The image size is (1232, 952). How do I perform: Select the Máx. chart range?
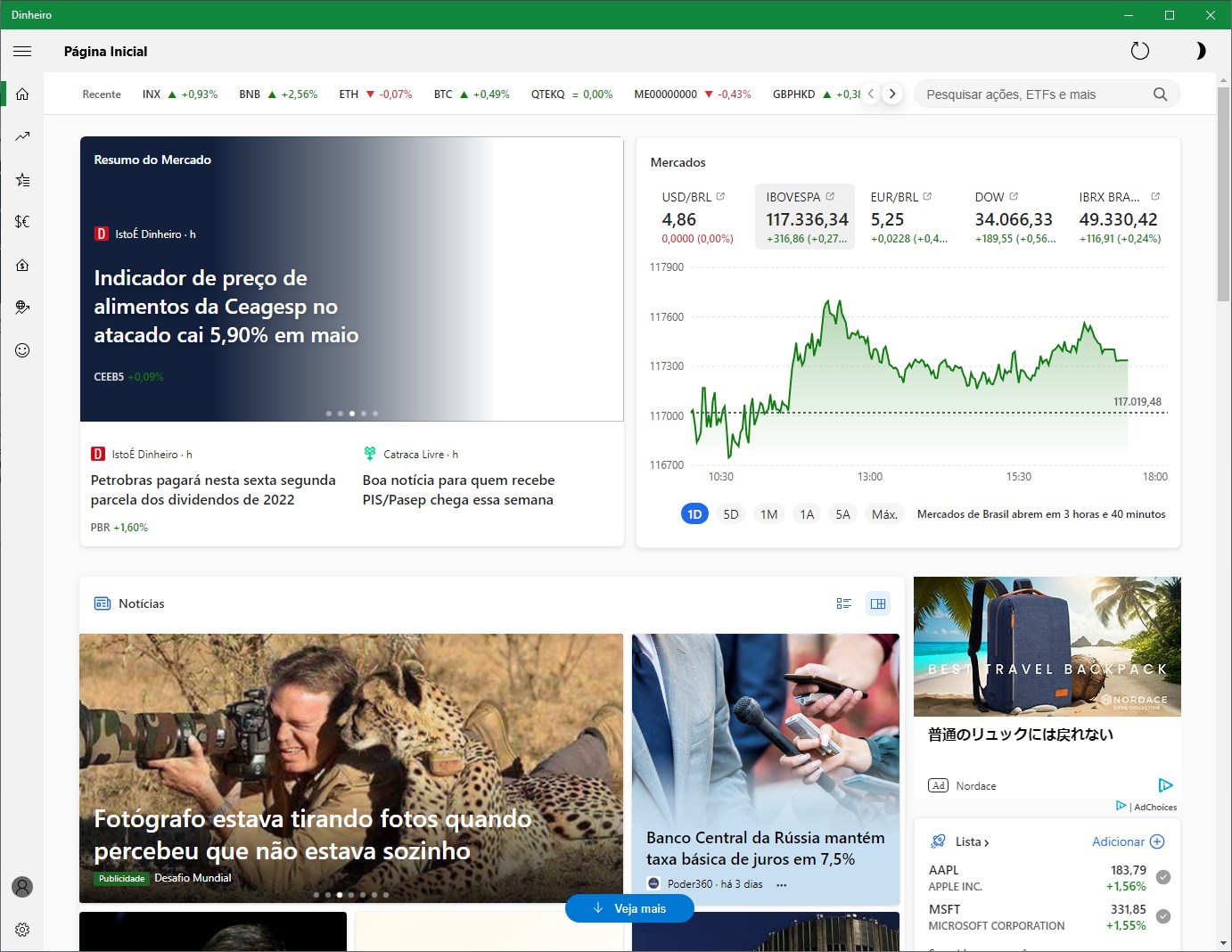coord(884,514)
